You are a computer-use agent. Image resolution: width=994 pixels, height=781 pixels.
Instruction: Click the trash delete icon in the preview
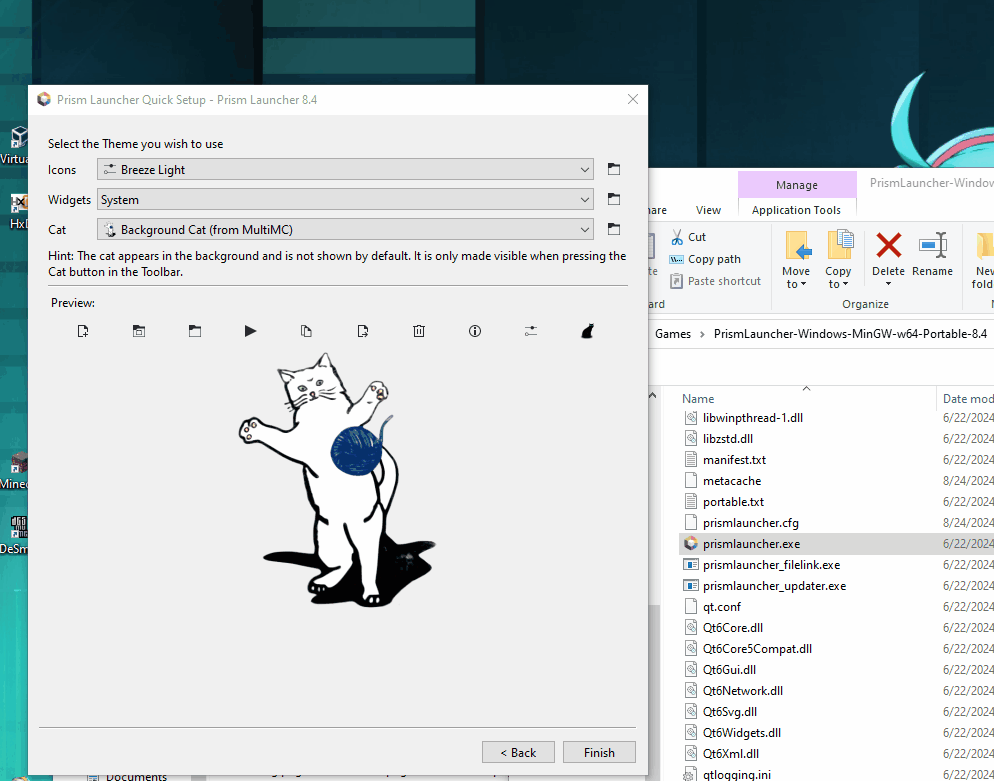click(x=419, y=331)
